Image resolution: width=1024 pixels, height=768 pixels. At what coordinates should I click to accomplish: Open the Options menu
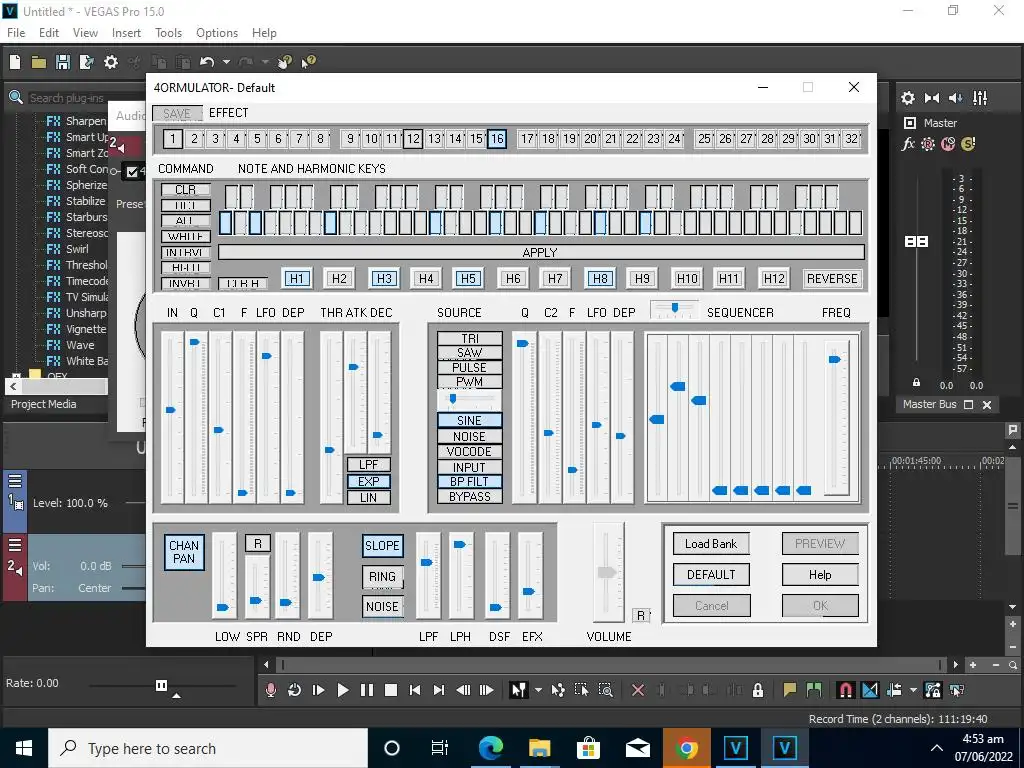click(217, 33)
